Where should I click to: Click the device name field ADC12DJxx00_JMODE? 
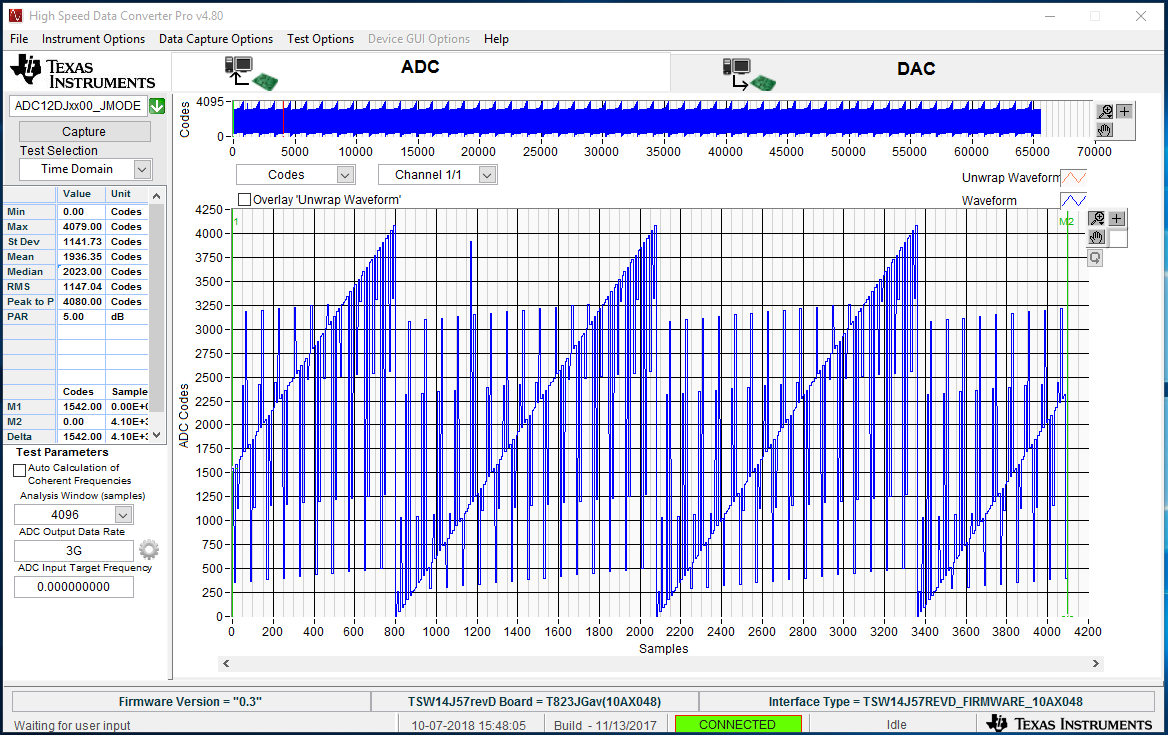pyautogui.click(x=78, y=106)
